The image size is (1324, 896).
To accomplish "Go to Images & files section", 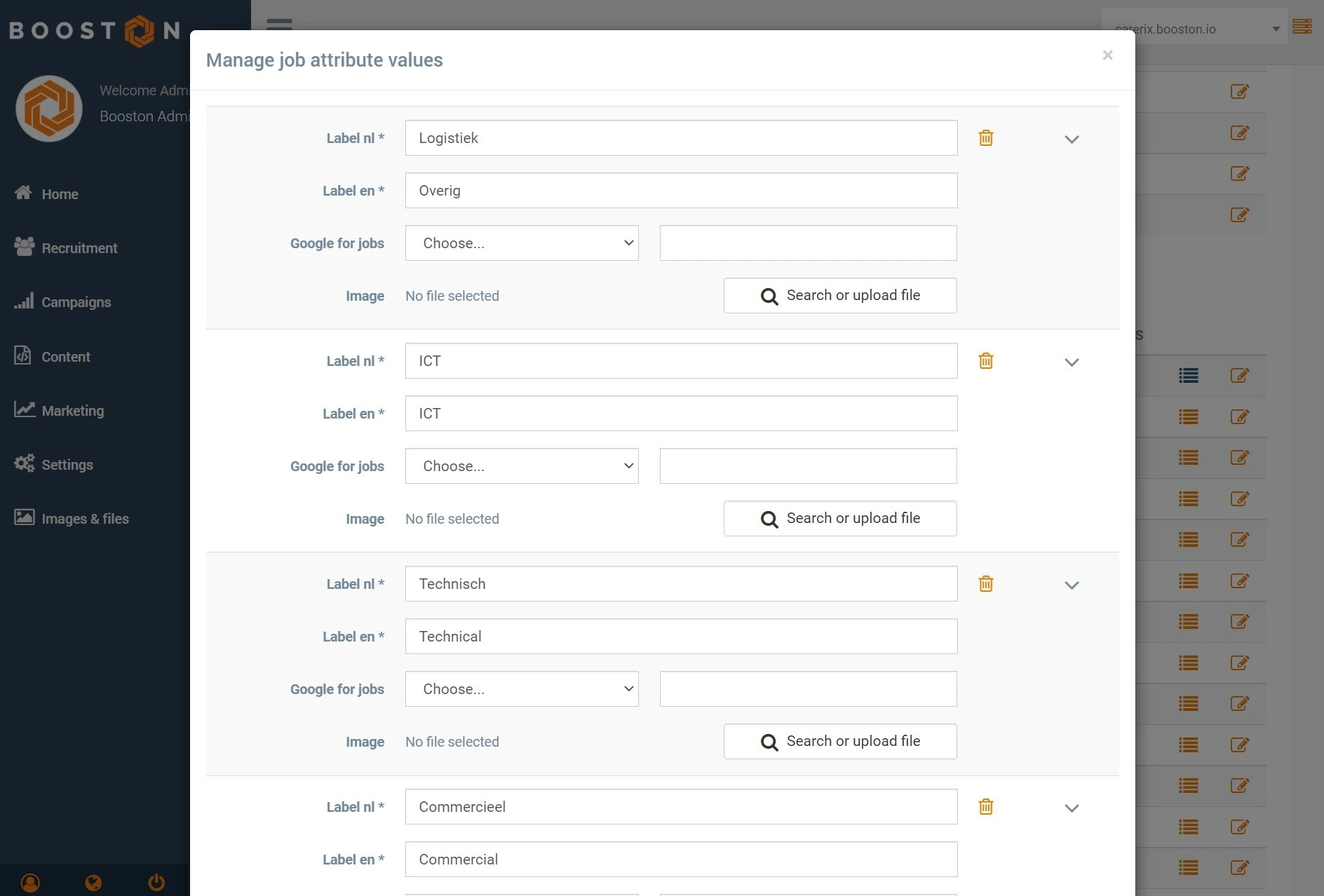I will click(84, 519).
